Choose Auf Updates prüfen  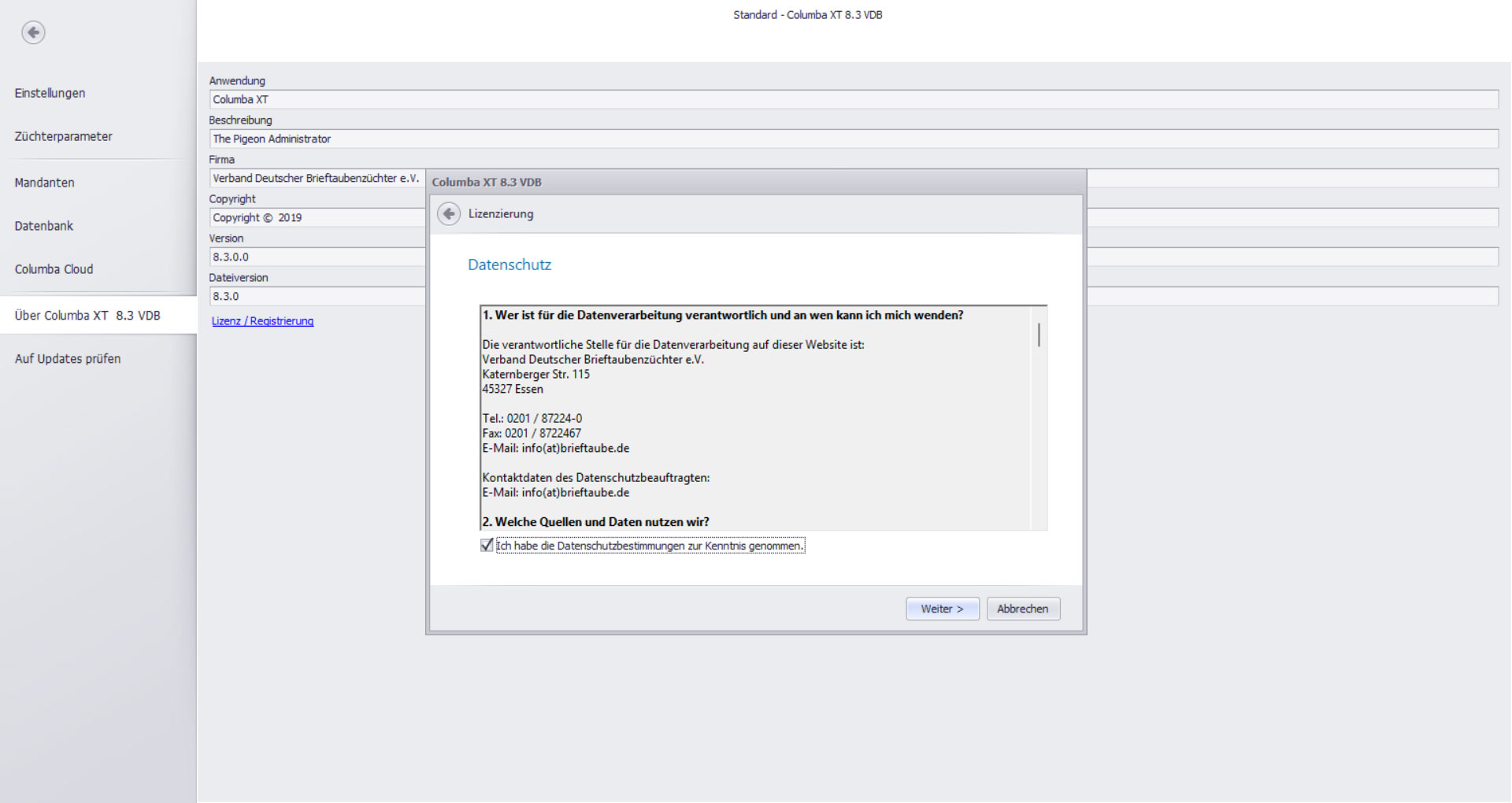(68, 359)
